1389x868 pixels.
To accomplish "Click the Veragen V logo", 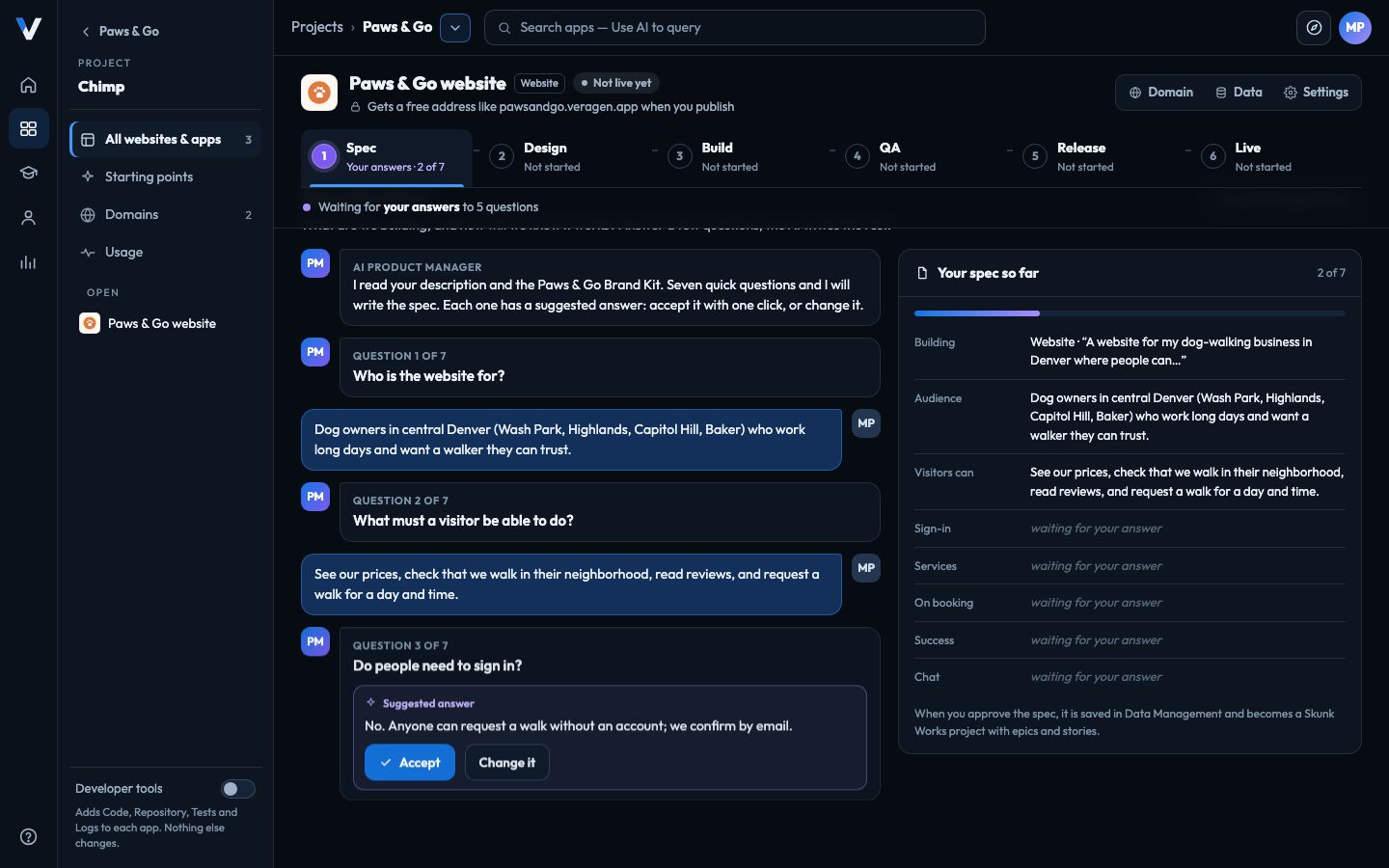I will tap(29, 29).
